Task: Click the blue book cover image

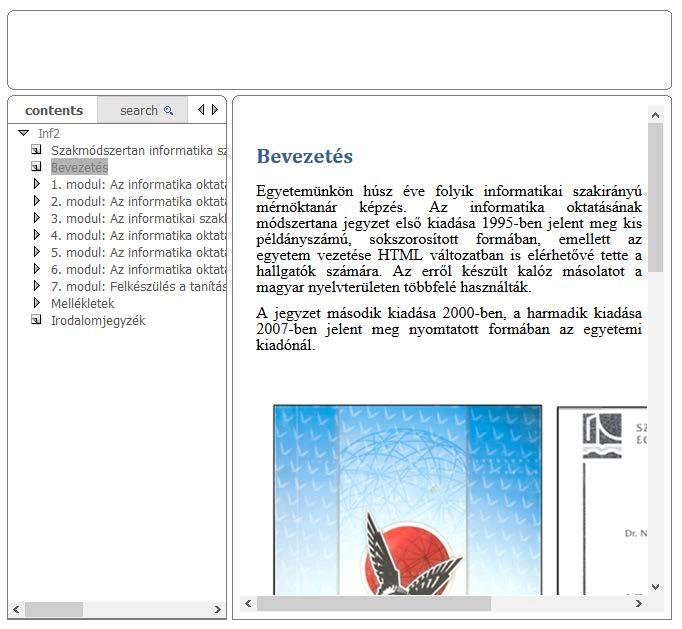Action: point(408,500)
